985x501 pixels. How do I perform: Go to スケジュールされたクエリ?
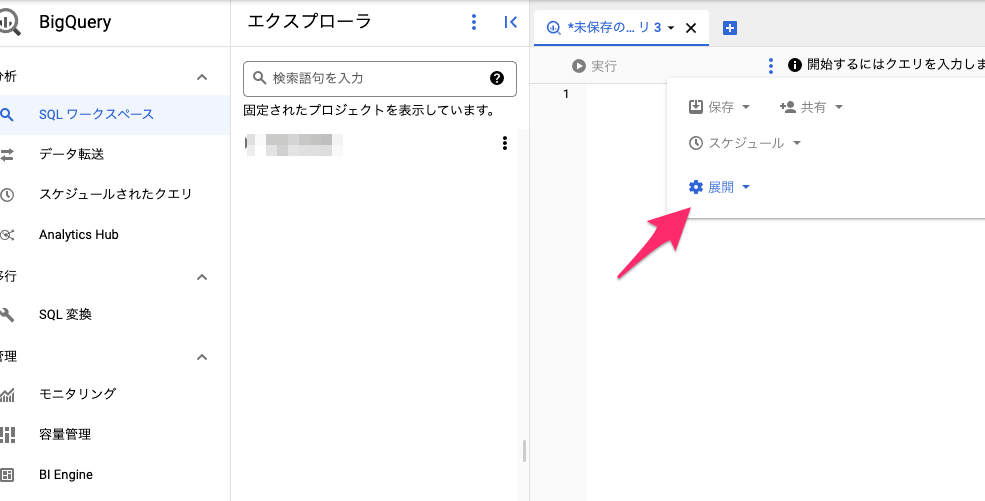click(x=114, y=195)
